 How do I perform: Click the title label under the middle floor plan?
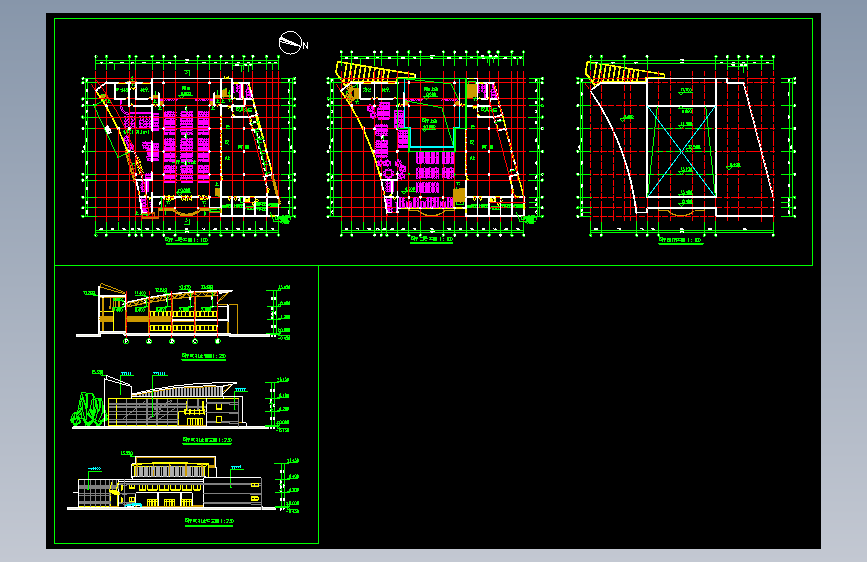431,240
